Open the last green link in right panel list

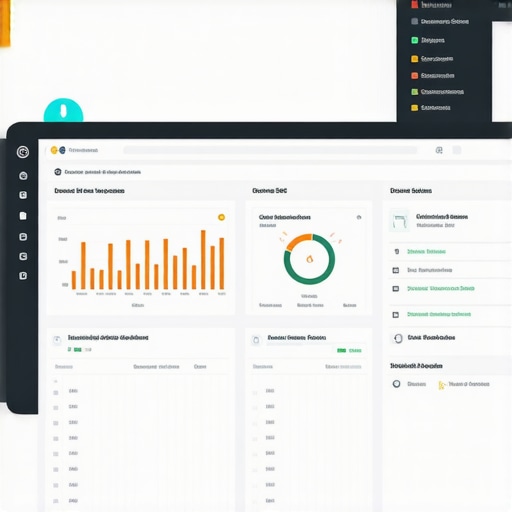[439, 314]
